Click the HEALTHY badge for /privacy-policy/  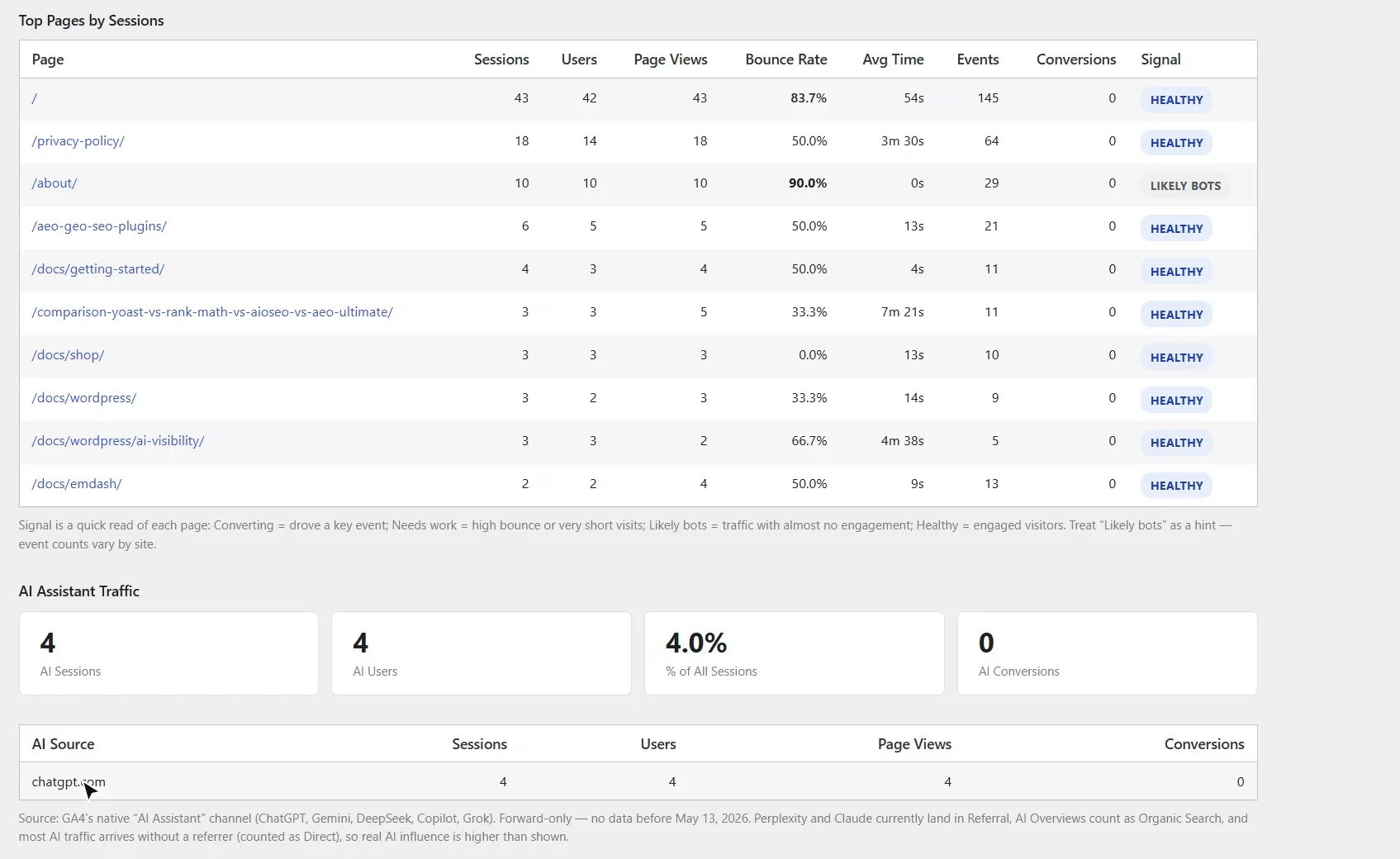point(1176,143)
